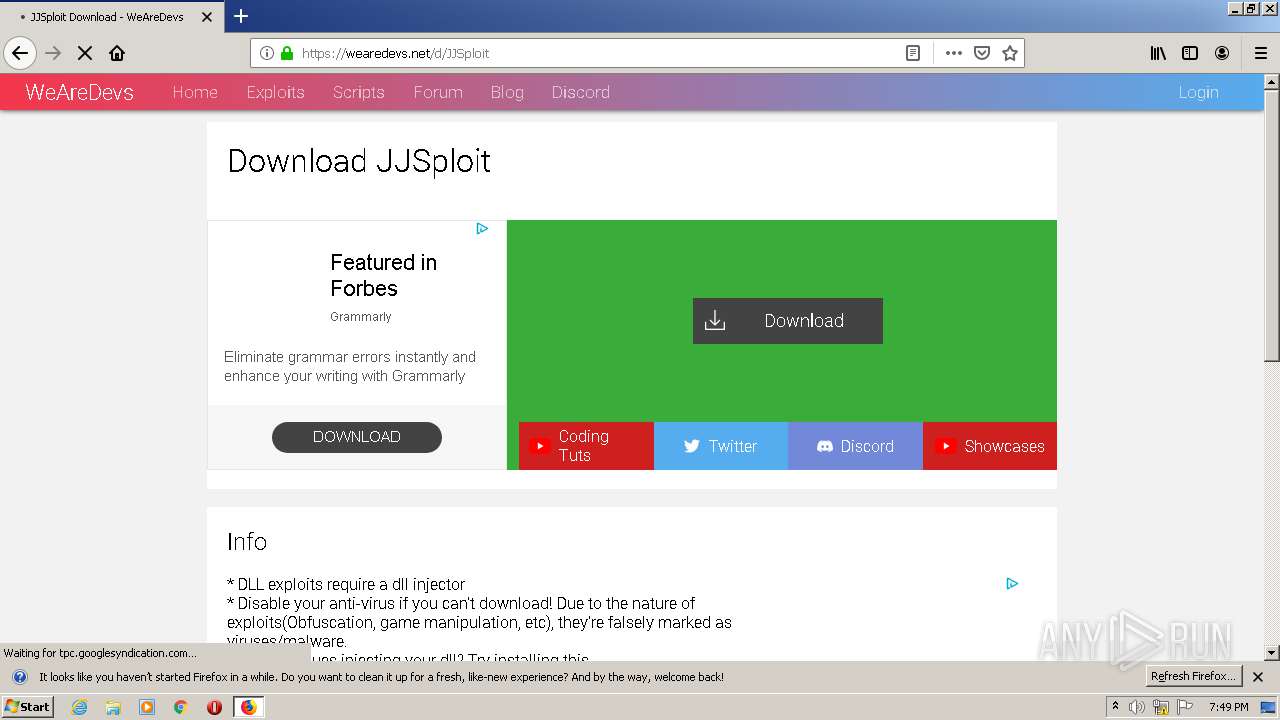Click the Download JJSploit heading
Image resolution: width=1280 pixels, height=720 pixels.
click(x=359, y=161)
